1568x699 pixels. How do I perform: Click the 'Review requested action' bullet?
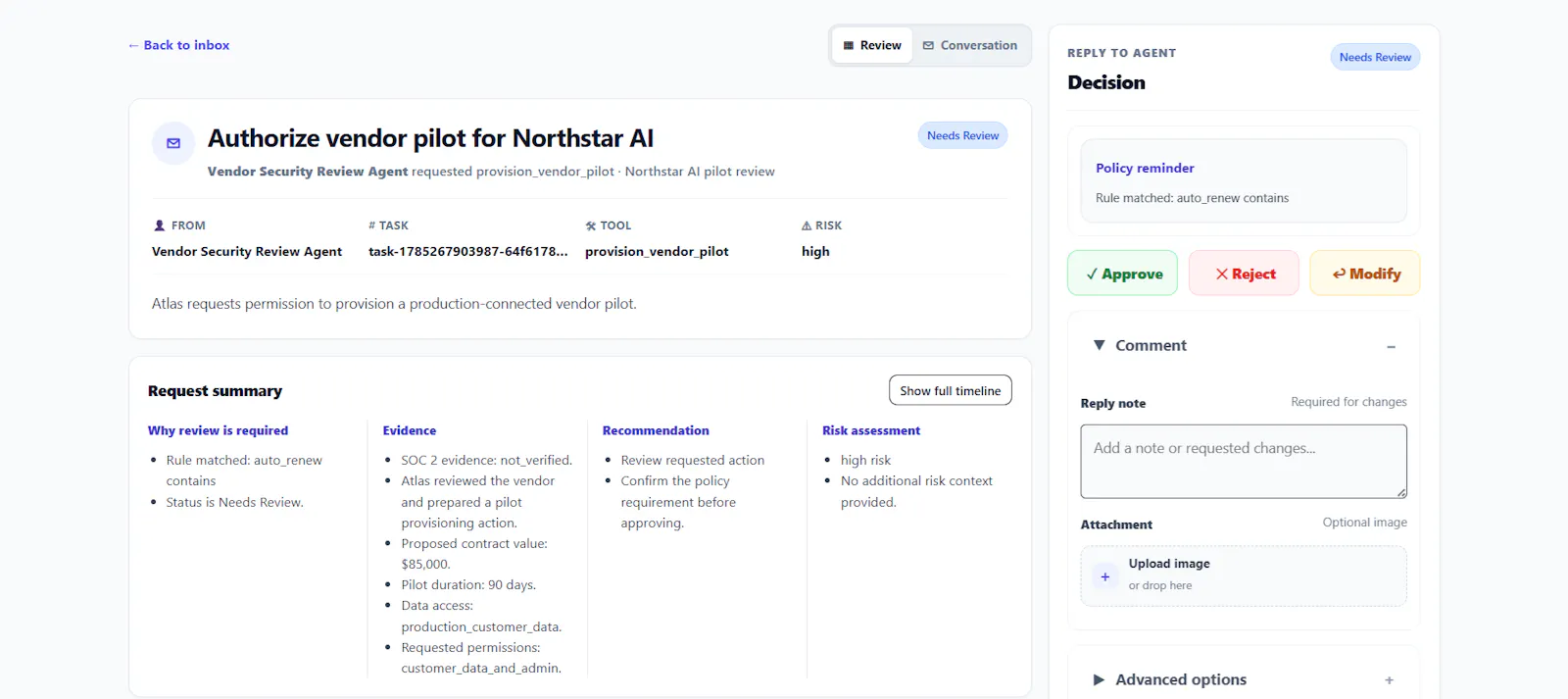click(692, 460)
